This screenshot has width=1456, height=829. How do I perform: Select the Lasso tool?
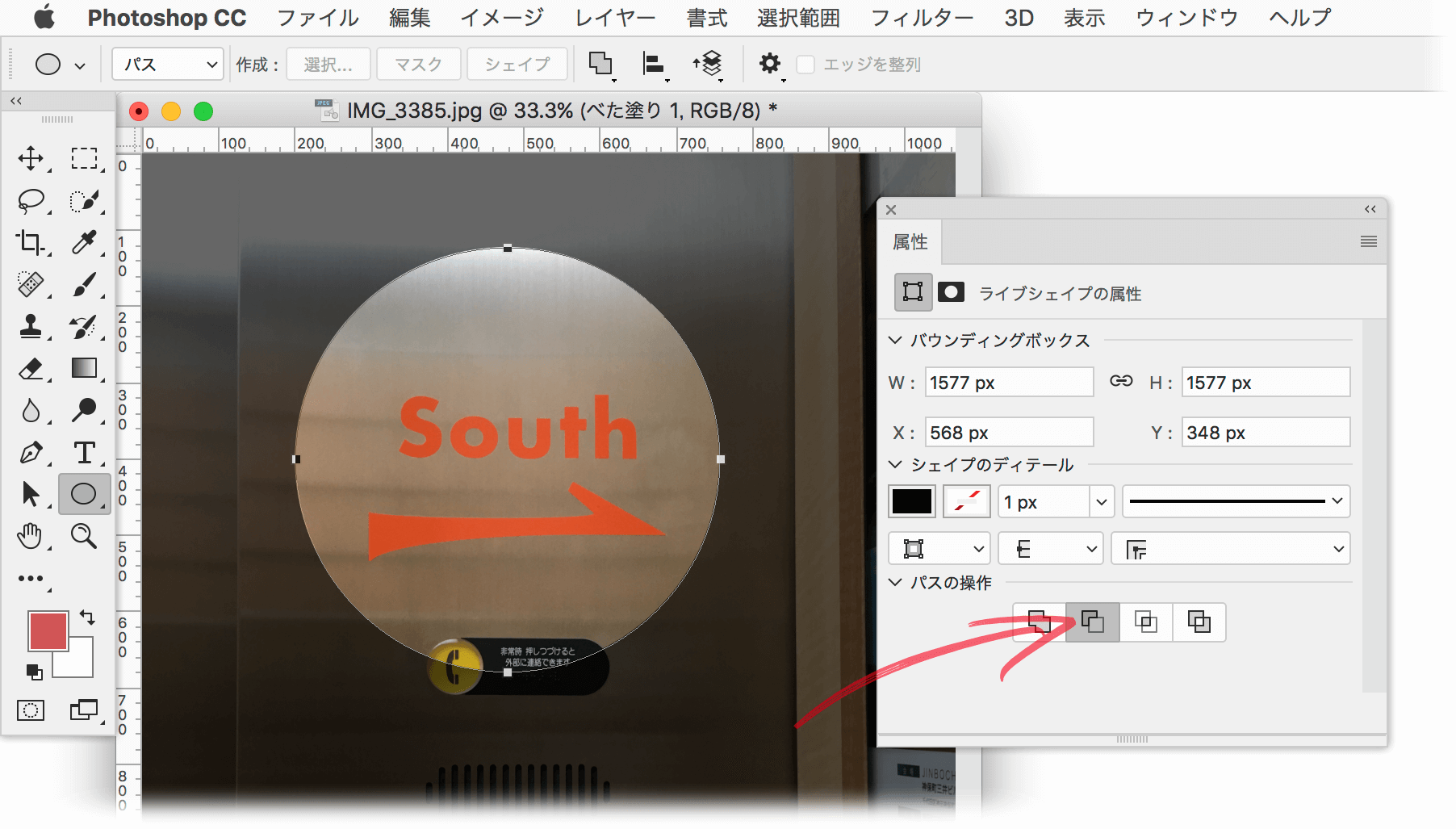pyautogui.click(x=31, y=200)
